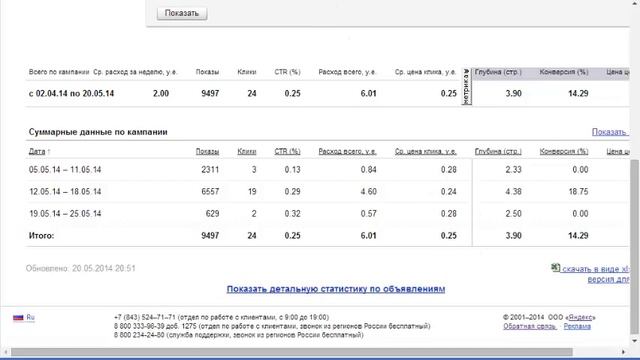Sort by Показы column in summary table

pos(207,151)
